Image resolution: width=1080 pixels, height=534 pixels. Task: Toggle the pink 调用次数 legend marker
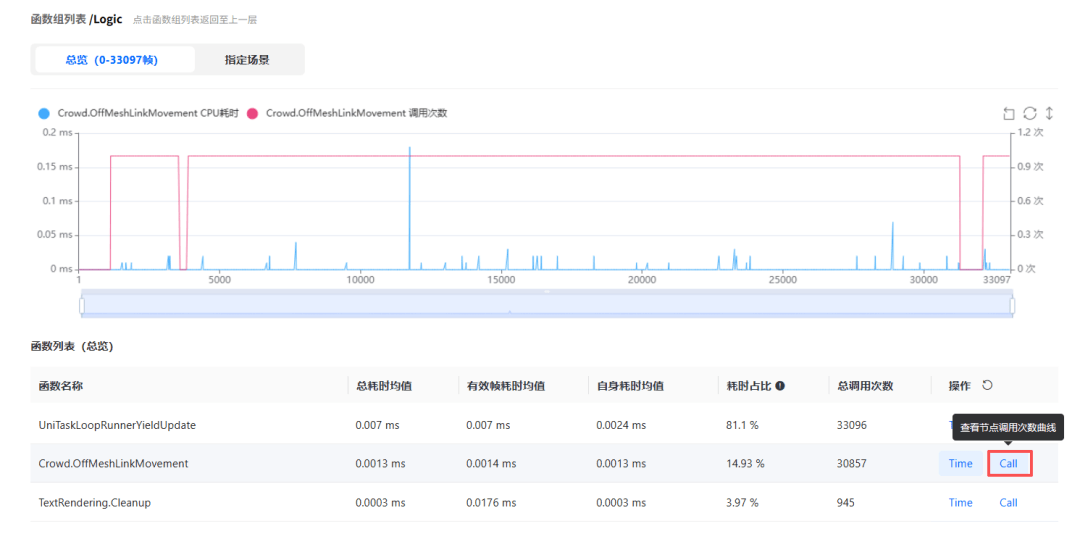[x=252, y=113]
